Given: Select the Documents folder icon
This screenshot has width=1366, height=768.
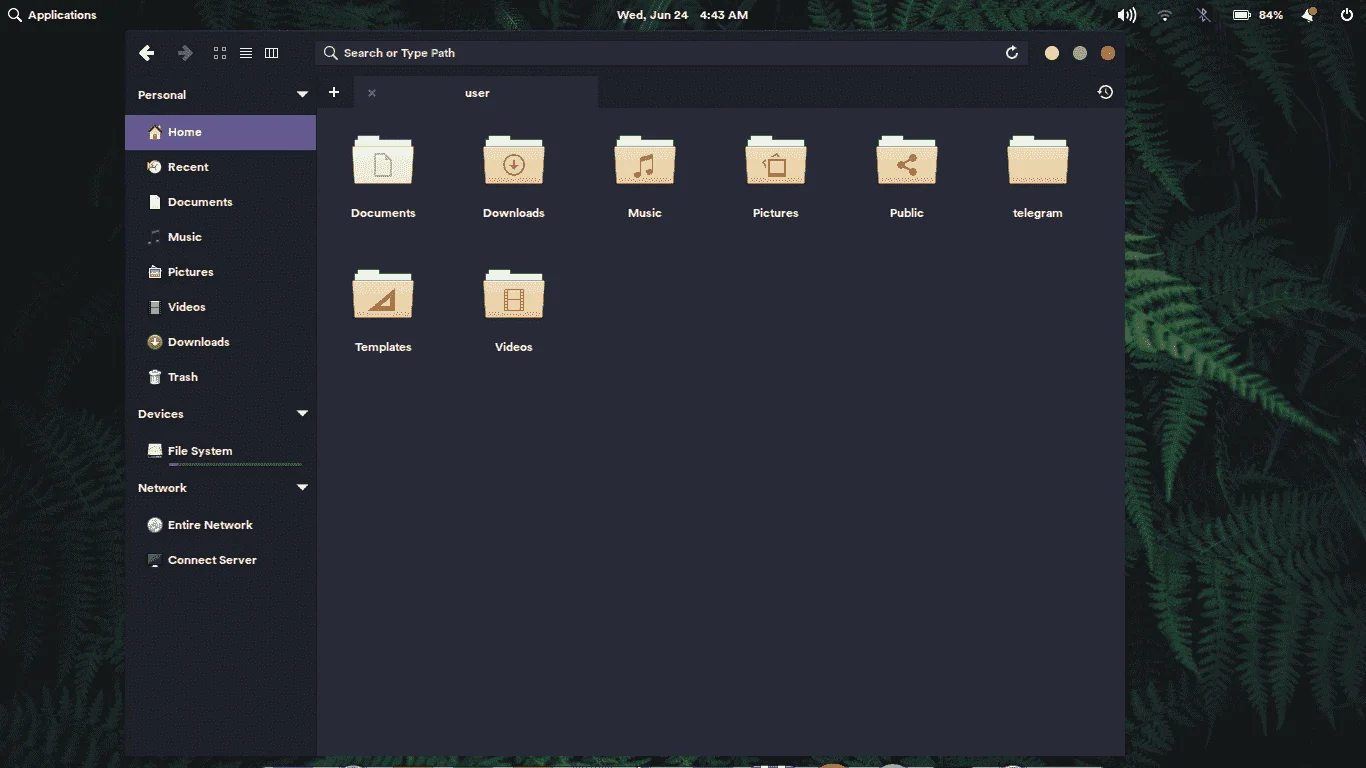Looking at the screenshot, I should [383, 160].
